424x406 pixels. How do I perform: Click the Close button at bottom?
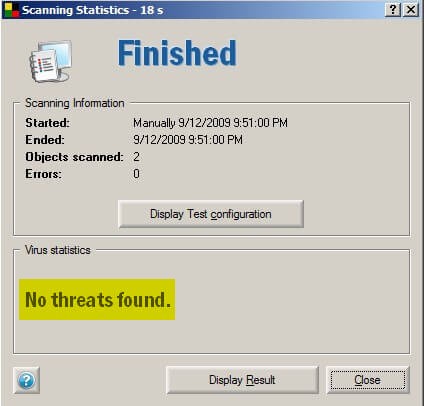pos(367,380)
